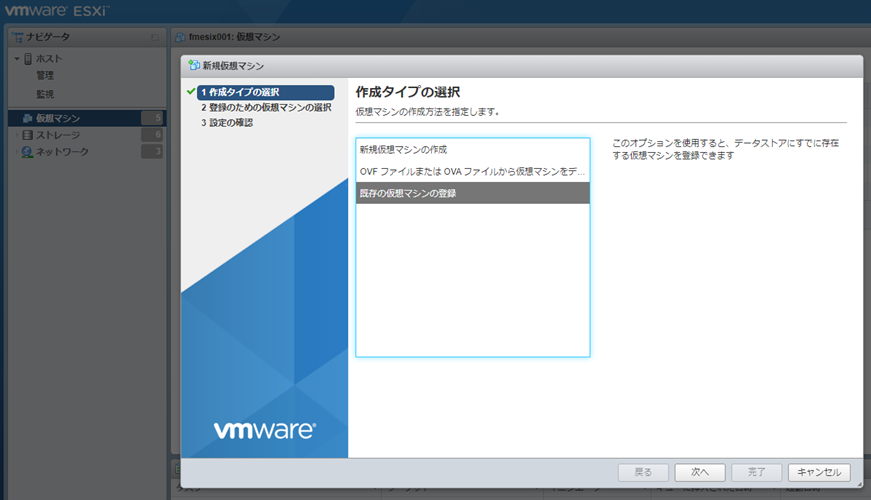The height and width of the screenshot is (500, 871).
Task: Click the storage (ストレージ) icon in navigator
Action: (27, 135)
